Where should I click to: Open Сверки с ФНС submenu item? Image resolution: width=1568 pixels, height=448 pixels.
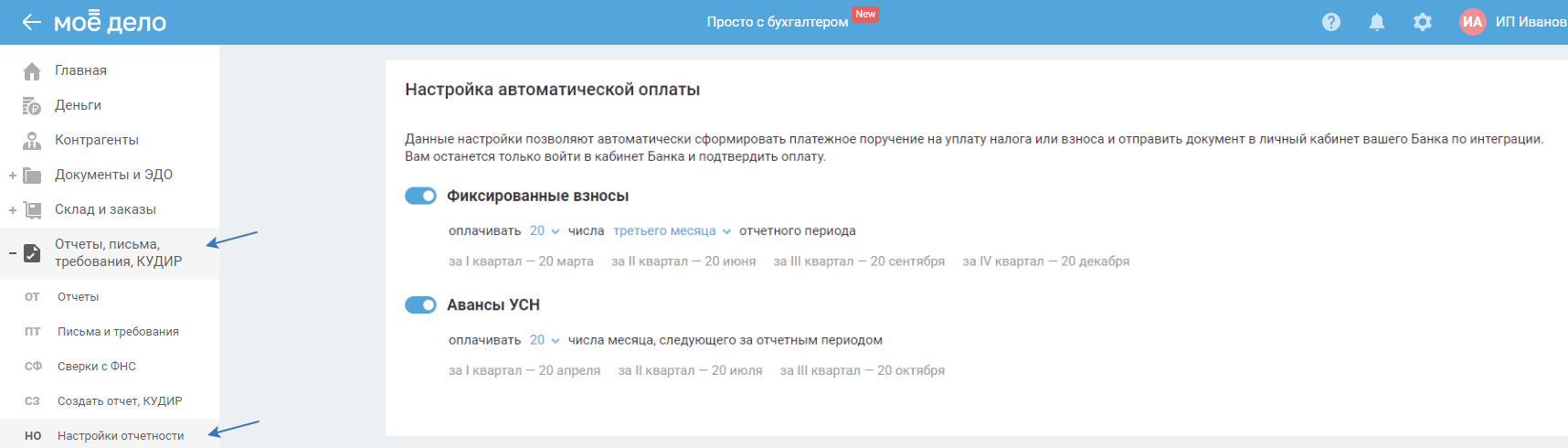(x=96, y=367)
